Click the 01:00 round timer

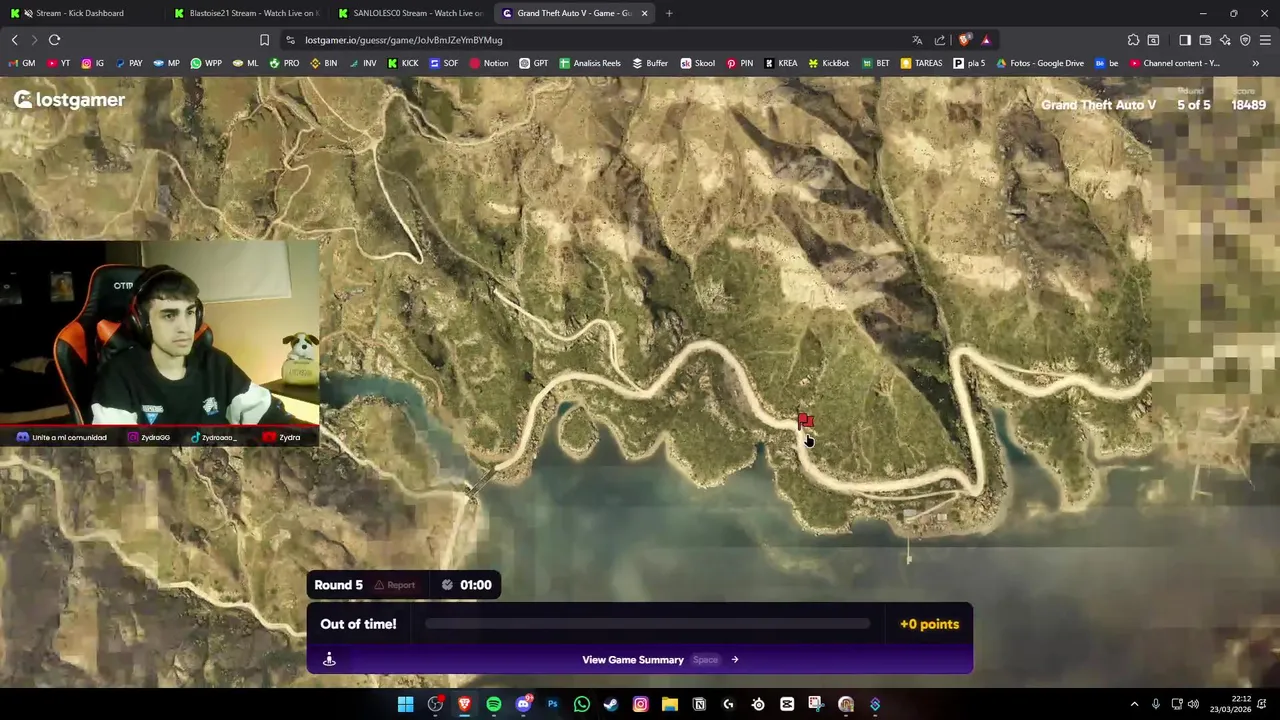coord(467,585)
